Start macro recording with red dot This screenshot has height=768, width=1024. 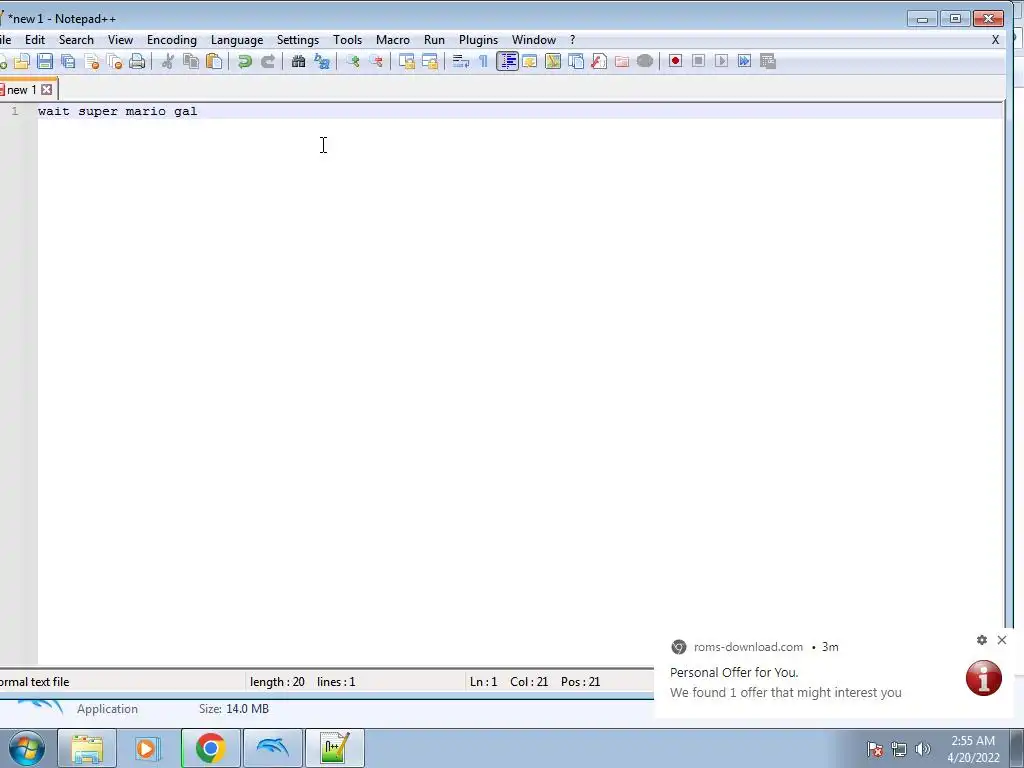675,61
